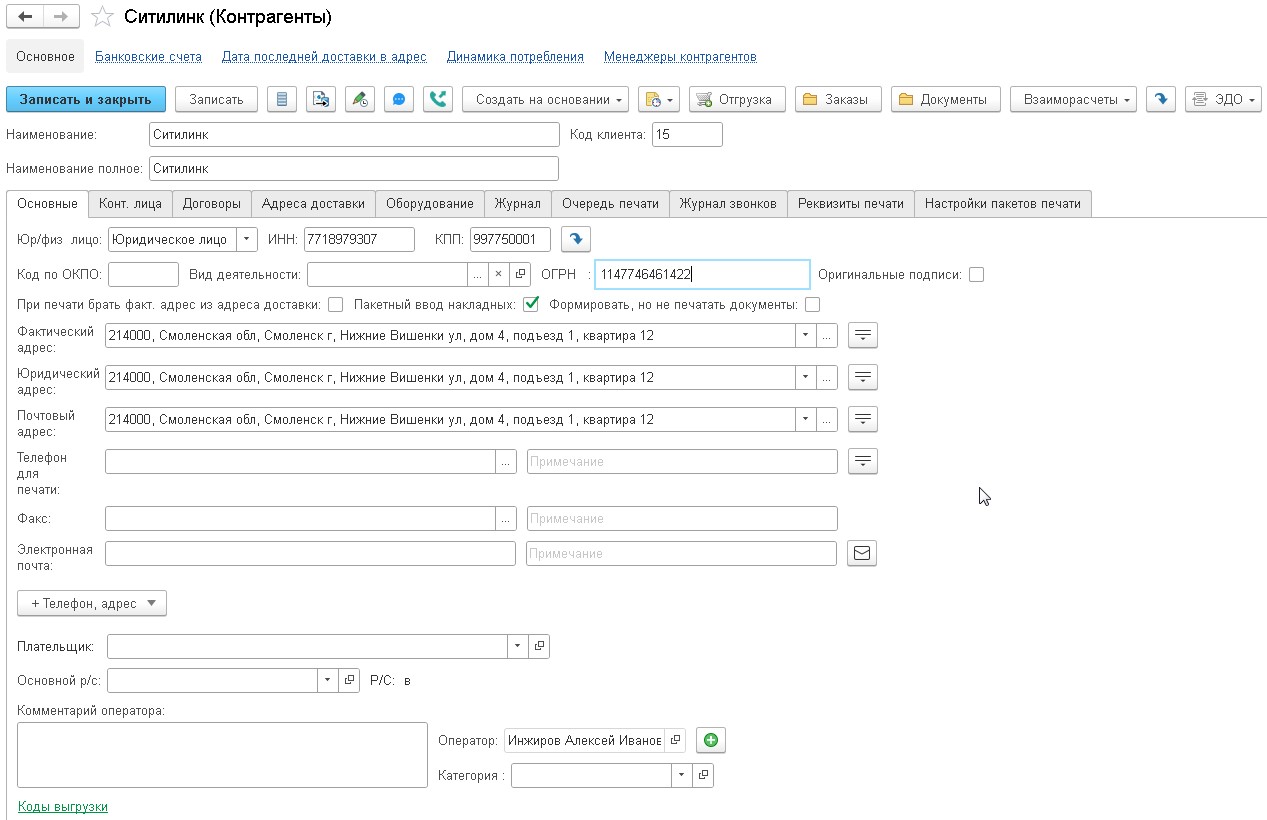Open the lines icon beside Телефон для печати
This screenshot has height=820, width=1267.
[x=863, y=461]
